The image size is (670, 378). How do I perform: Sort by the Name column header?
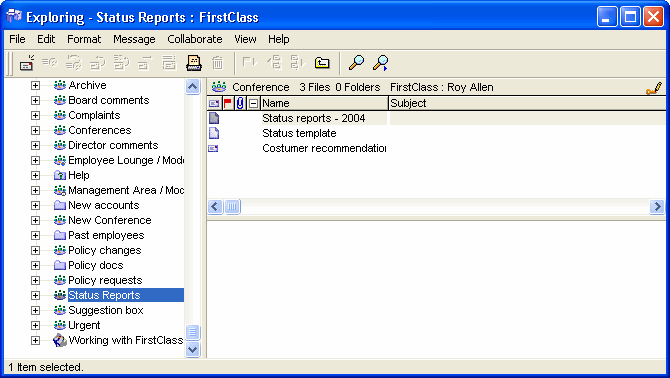click(324, 103)
